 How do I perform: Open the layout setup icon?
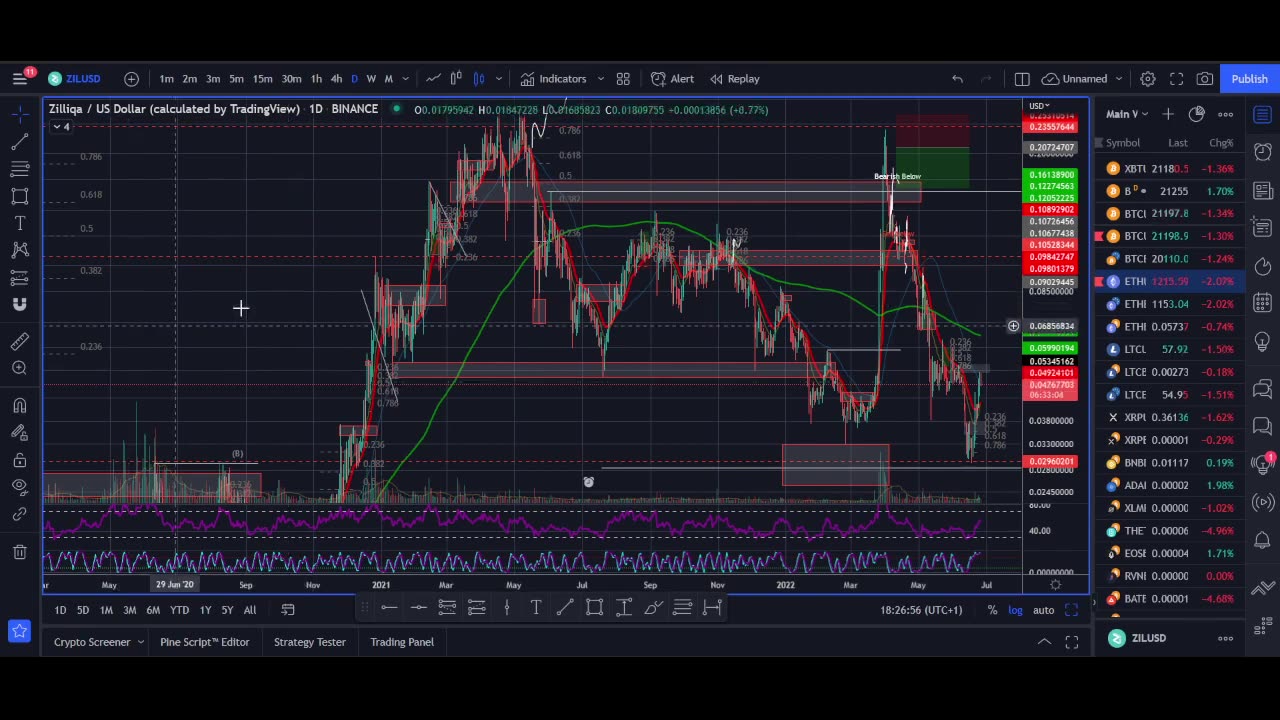click(1022, 79)
